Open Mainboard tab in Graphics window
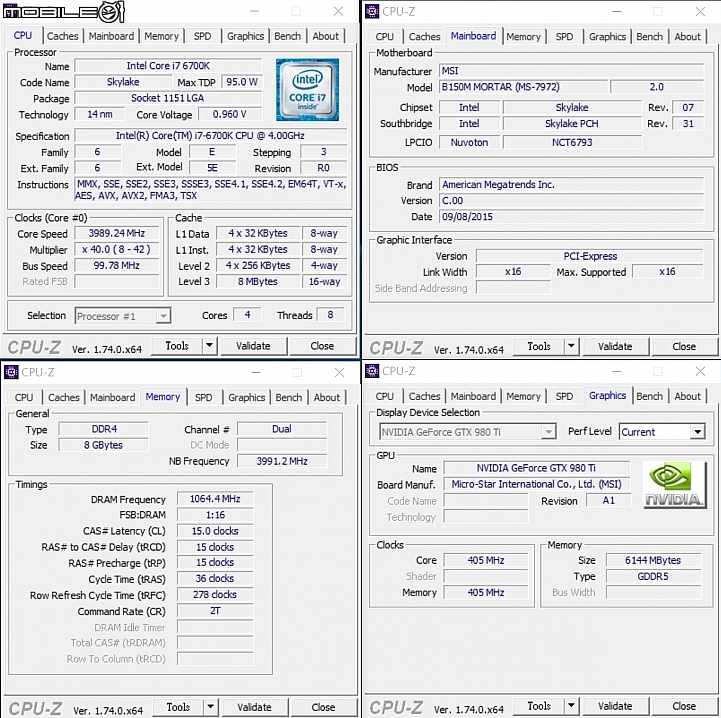Viewport: 721px width, 718px height. (473, 396)
